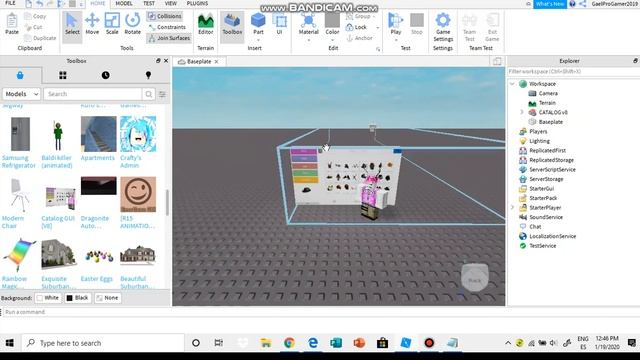This screenshot has width=640, height=360.
Task: Open Toolbox search filter options
Action: pos(162,94)
